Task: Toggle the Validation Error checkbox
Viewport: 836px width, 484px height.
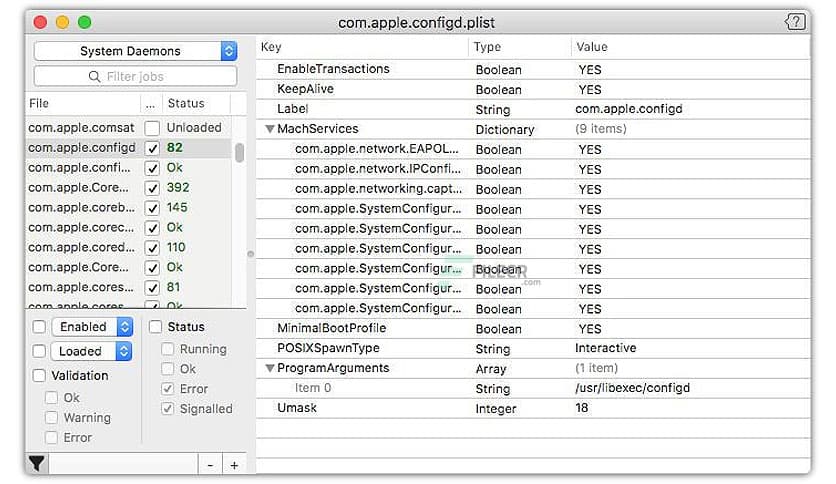Action: point(51,438)
